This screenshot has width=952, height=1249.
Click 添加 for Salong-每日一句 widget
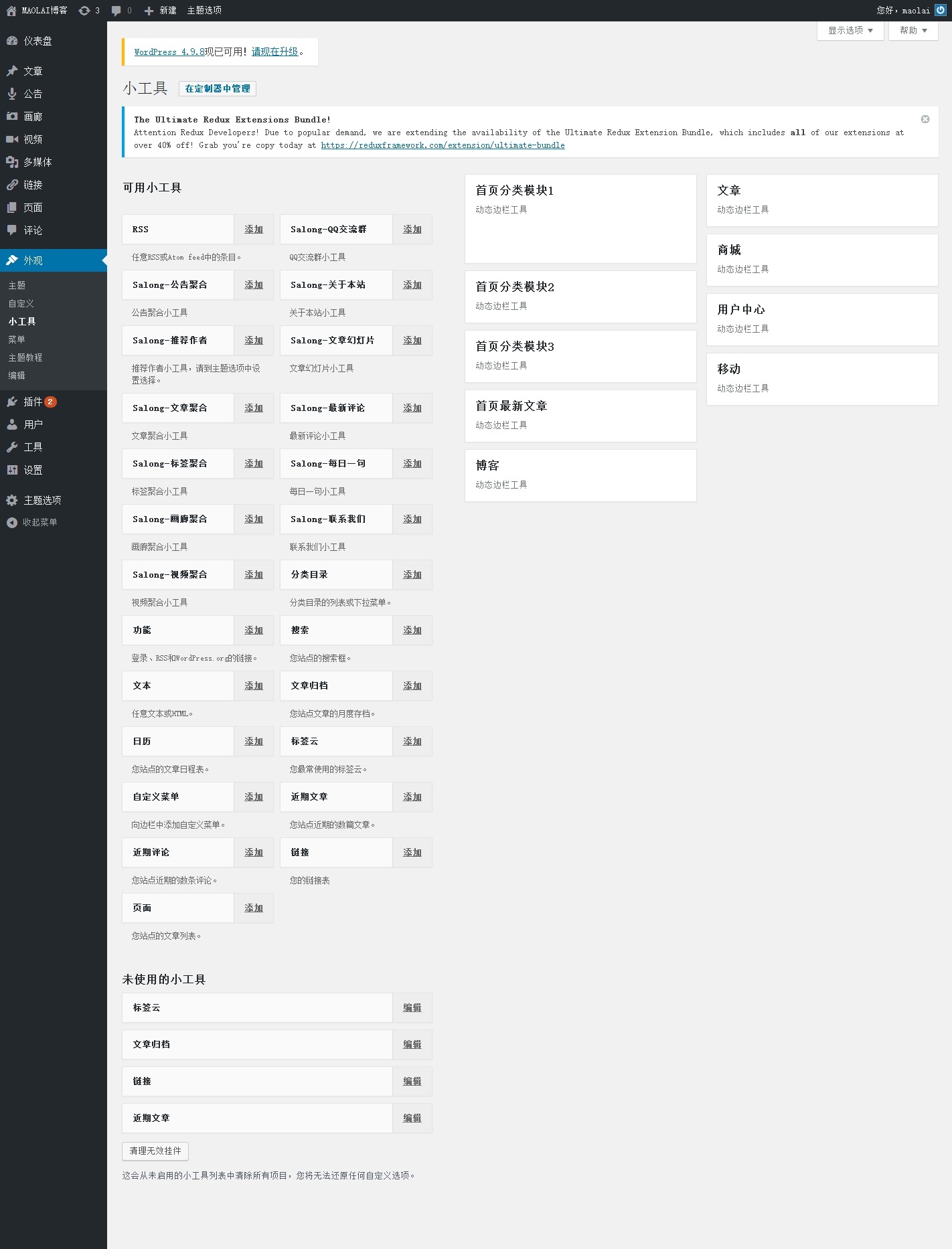[412, 464]
